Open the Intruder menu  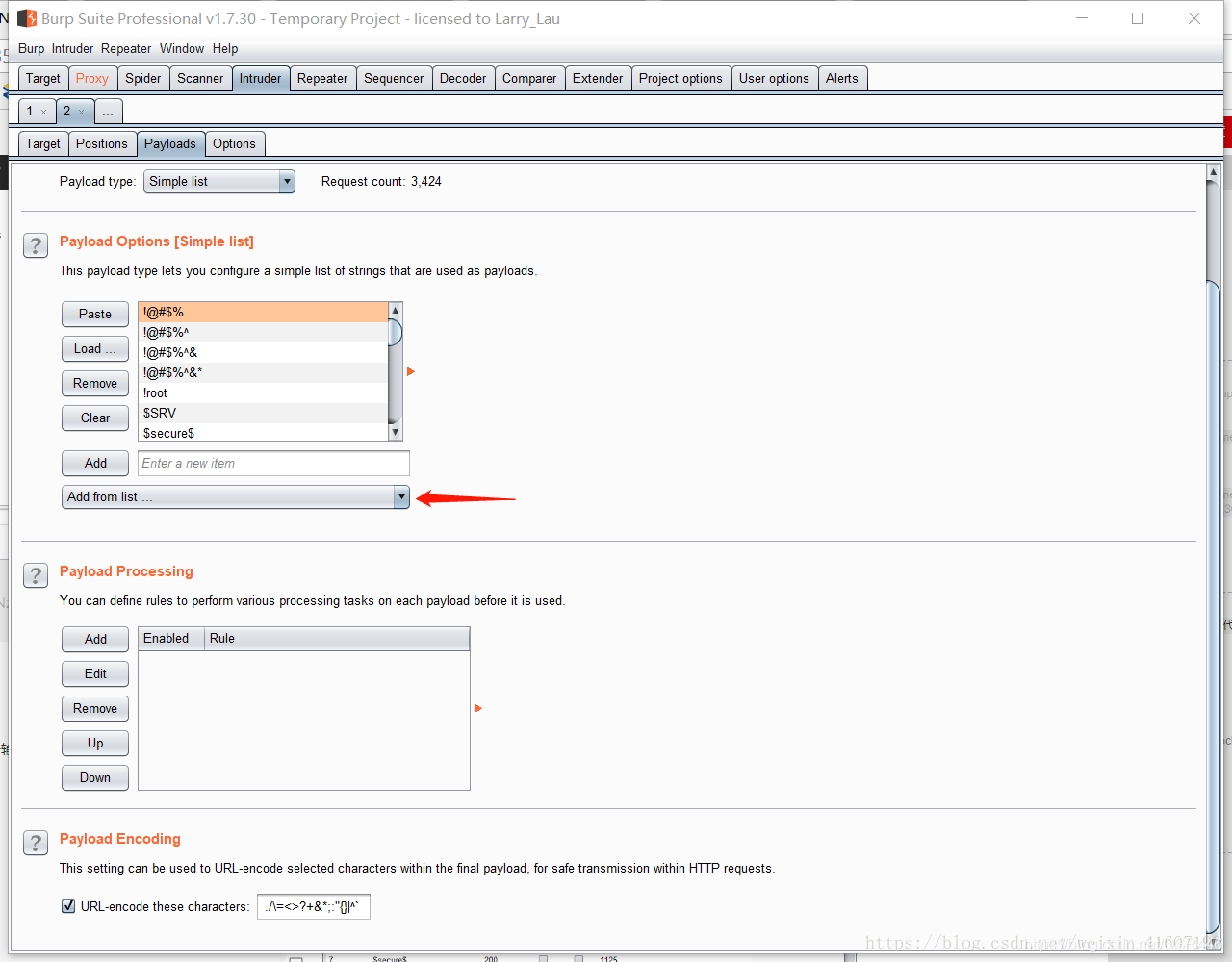tap(72, 48)
